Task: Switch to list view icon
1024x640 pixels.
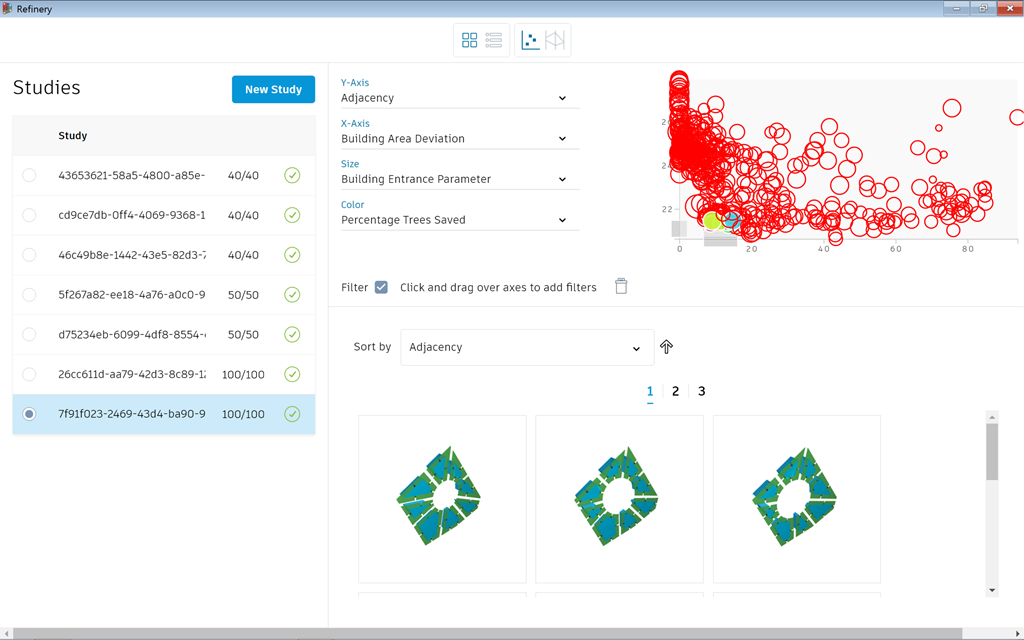Action: click(x=494, y=40)
